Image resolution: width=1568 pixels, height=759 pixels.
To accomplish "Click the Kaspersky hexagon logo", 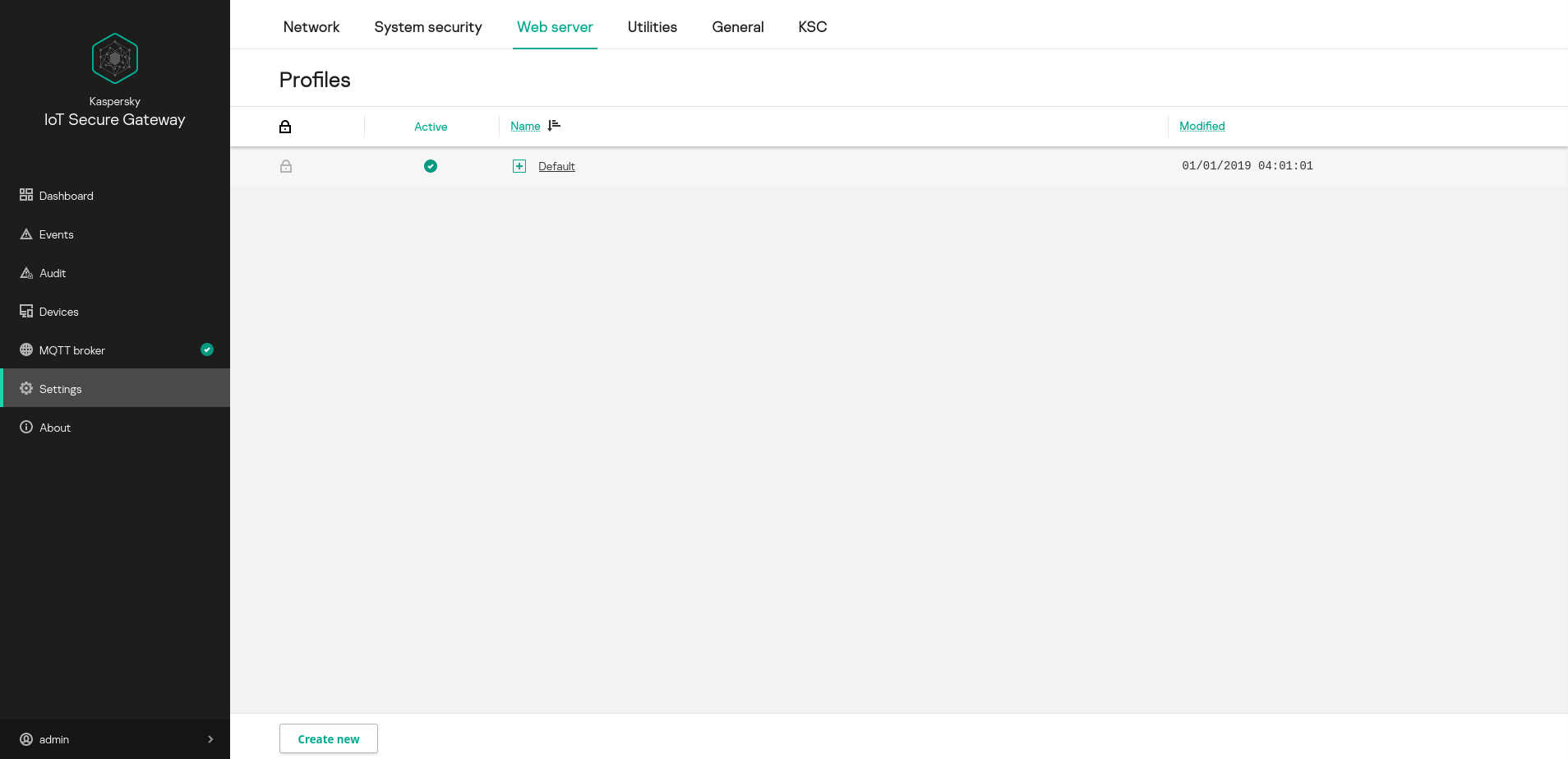I will point(115,58).
